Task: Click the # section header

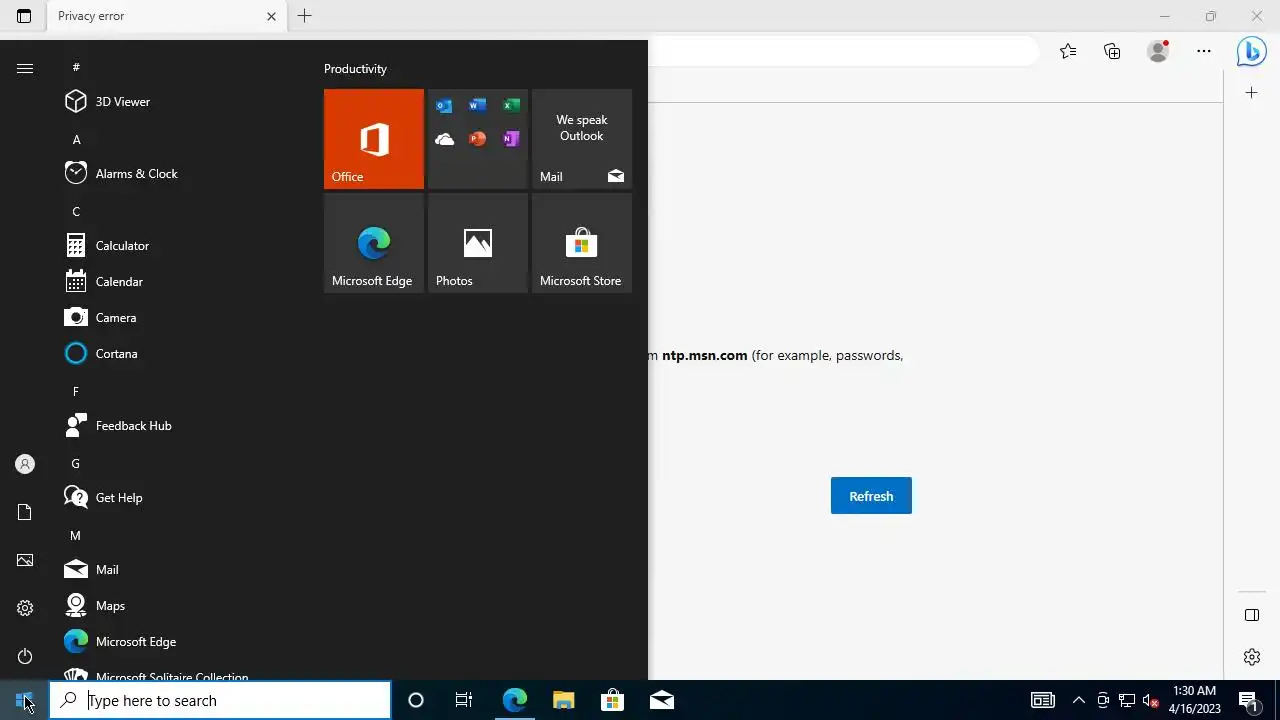Action: tap(76, 67)
